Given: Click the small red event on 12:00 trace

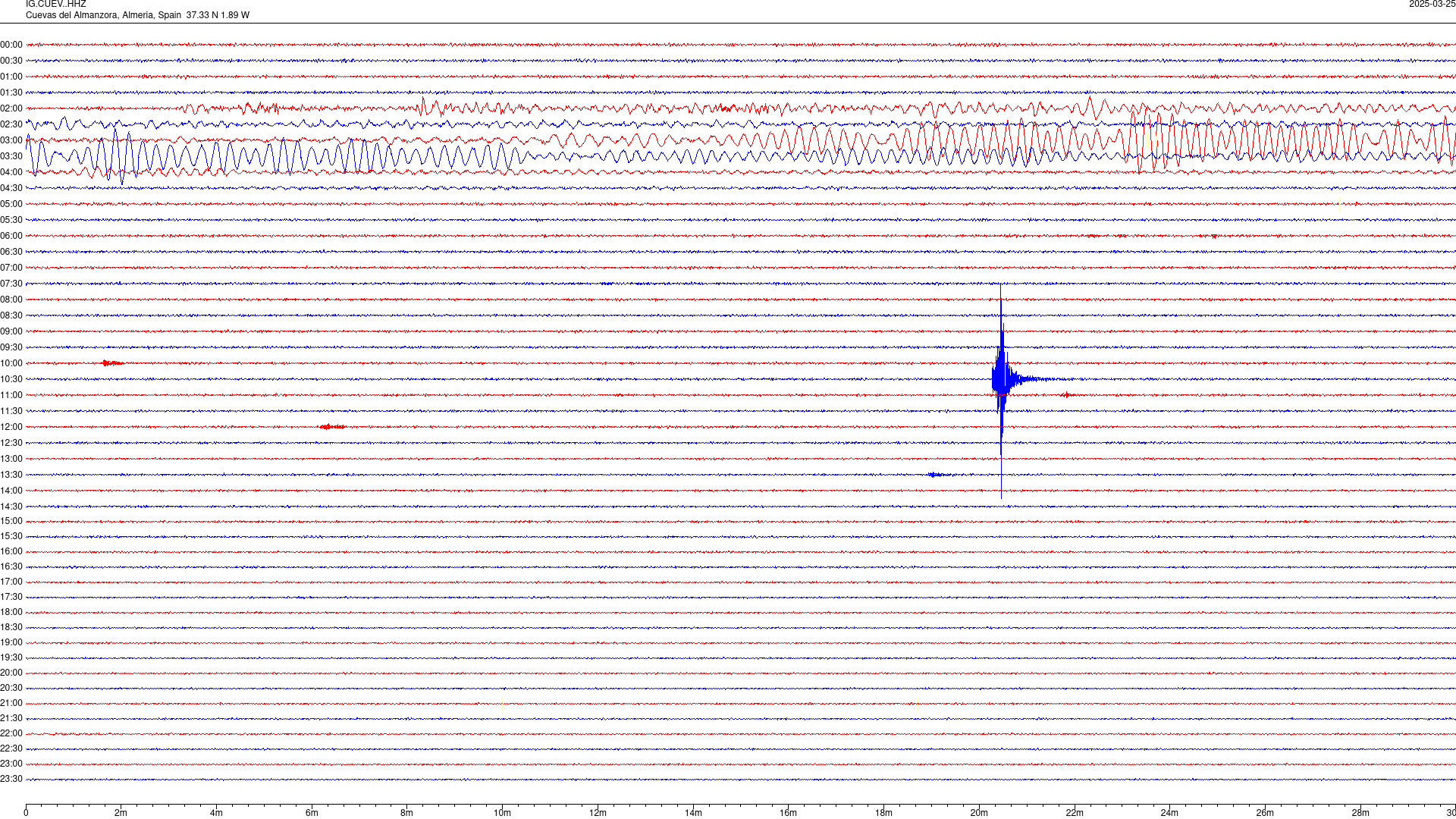Looking at the screenshot, I should [x=332, y=427].
